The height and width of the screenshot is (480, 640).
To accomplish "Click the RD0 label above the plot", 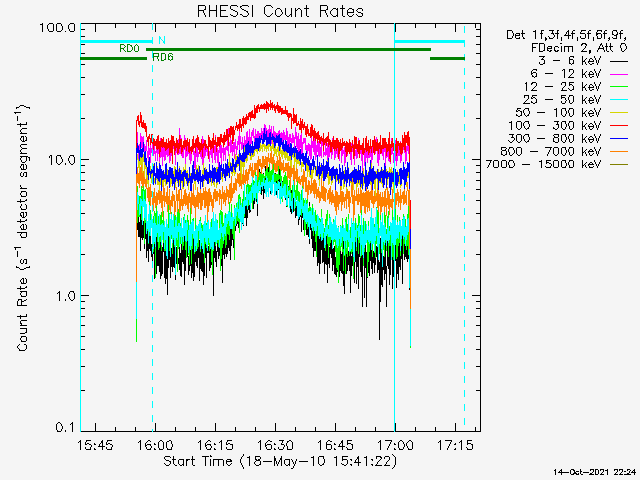I will [129, 47].
